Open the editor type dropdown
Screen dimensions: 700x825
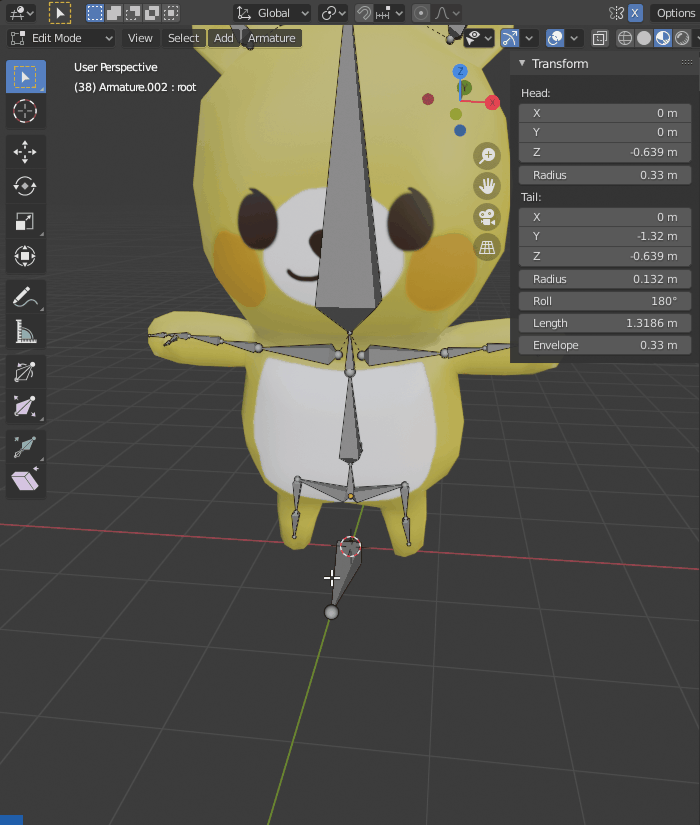(x=21, y=13)
